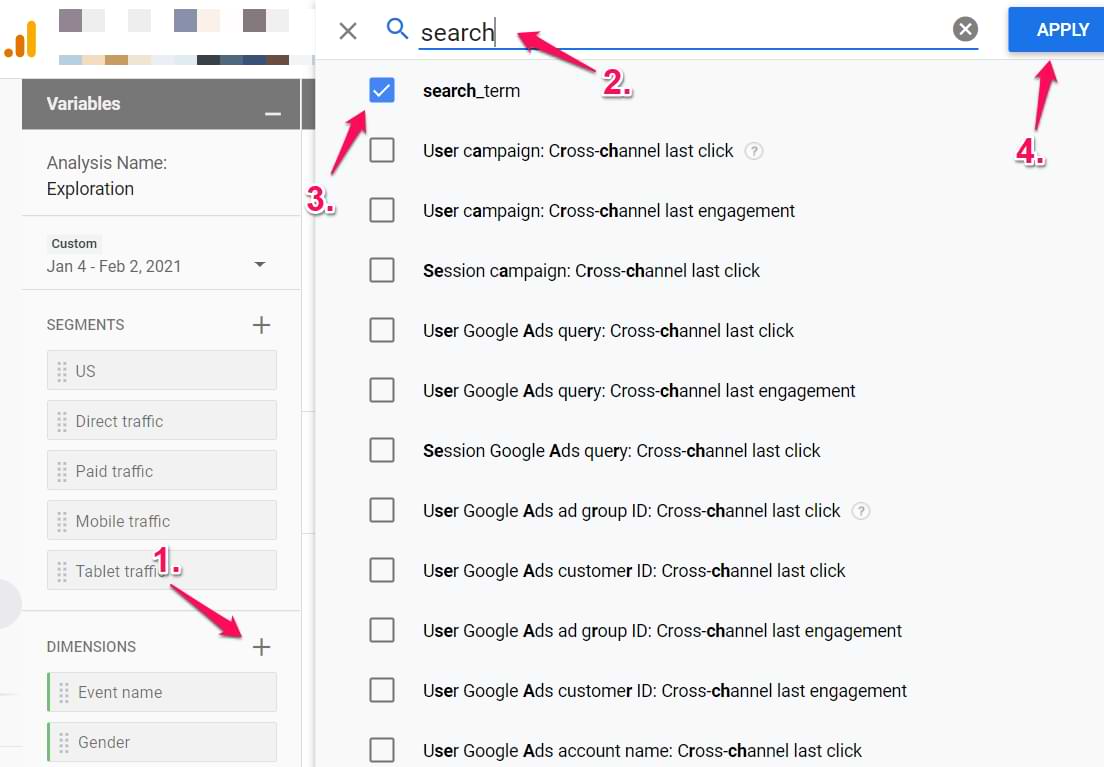
Task: Edit the Analysis Name Exploration text
Action: pyautogui.click(x=90, y=189)
